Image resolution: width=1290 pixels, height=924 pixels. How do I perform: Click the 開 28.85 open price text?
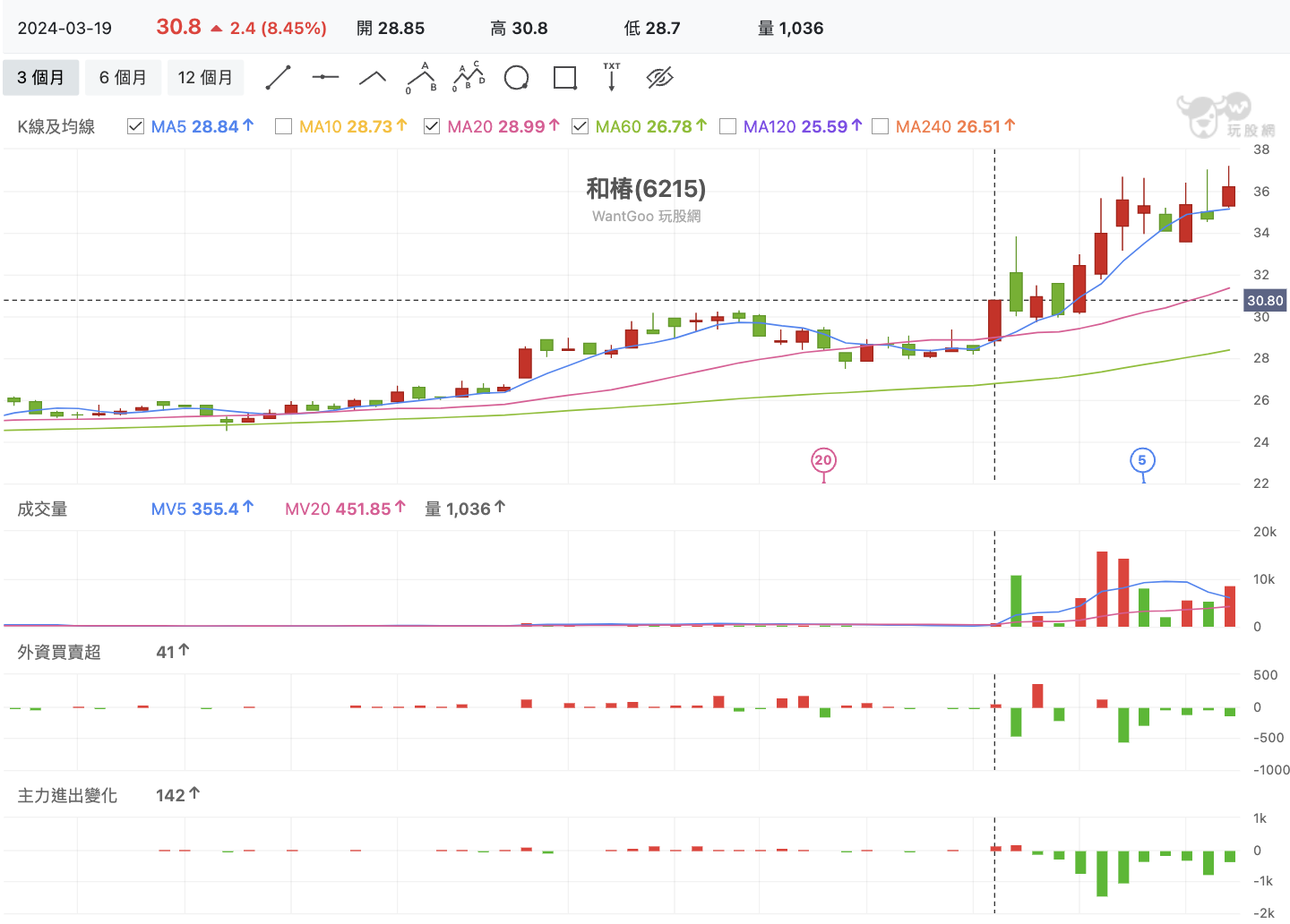[x=391, y=28]
